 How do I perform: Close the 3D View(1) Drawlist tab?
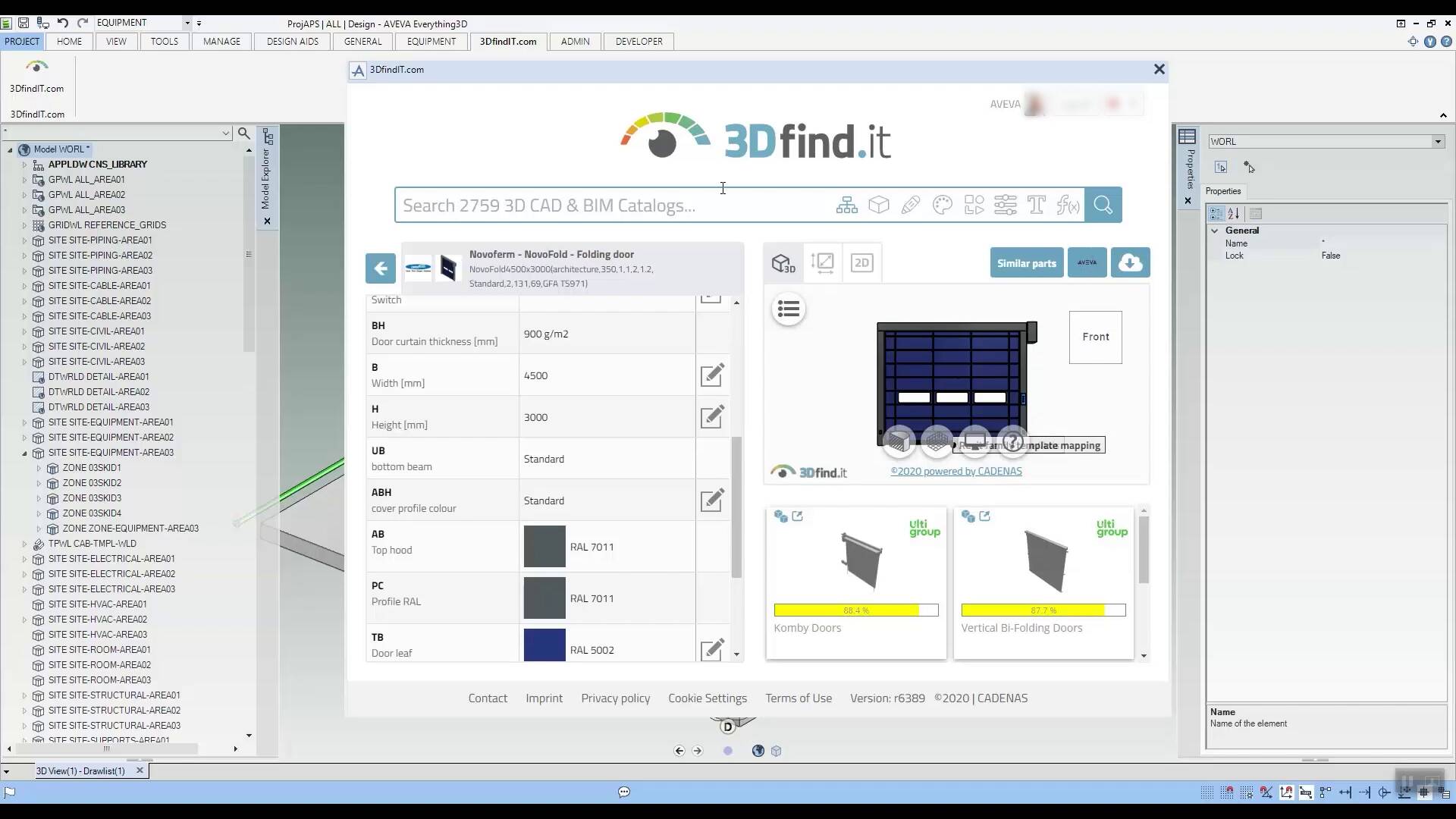(140, 770)
